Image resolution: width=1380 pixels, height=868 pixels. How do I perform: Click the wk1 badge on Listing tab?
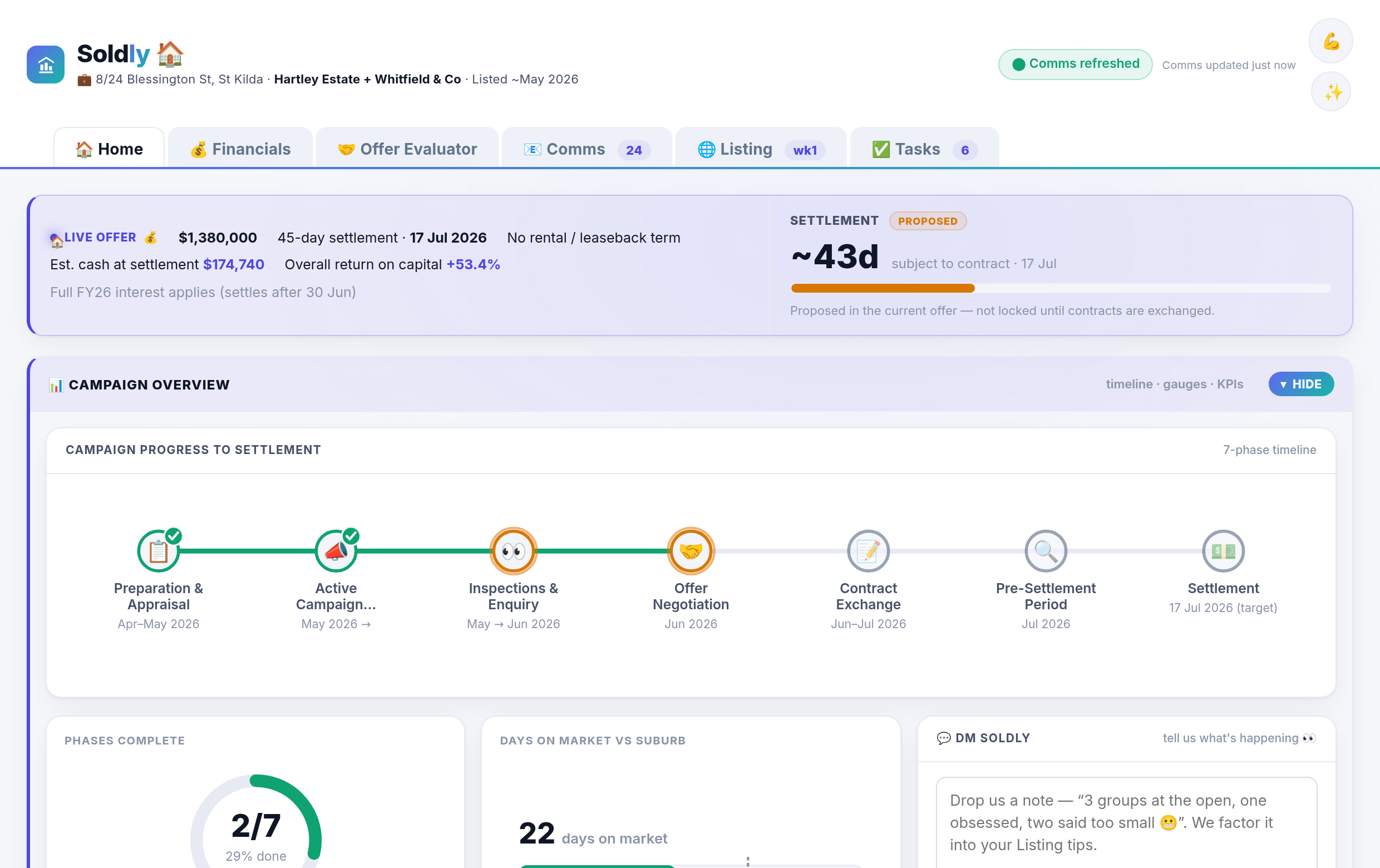click(x=805, y=150)
